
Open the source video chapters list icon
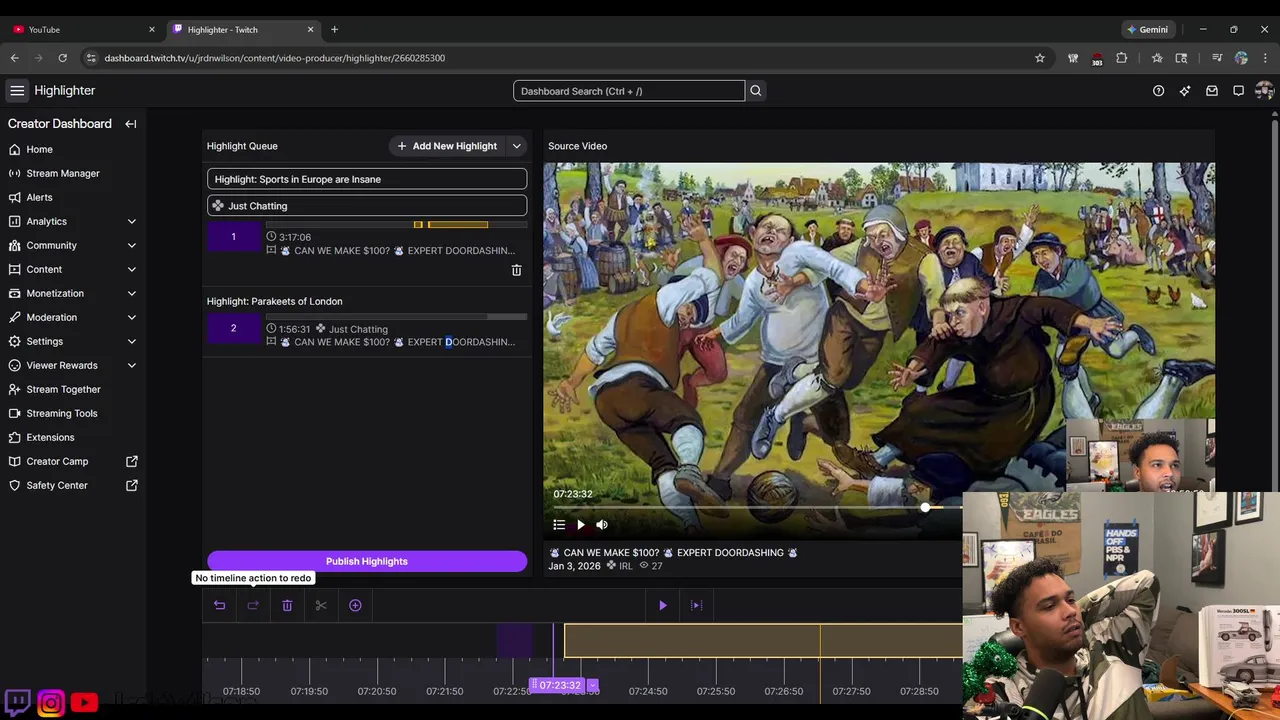559,525
